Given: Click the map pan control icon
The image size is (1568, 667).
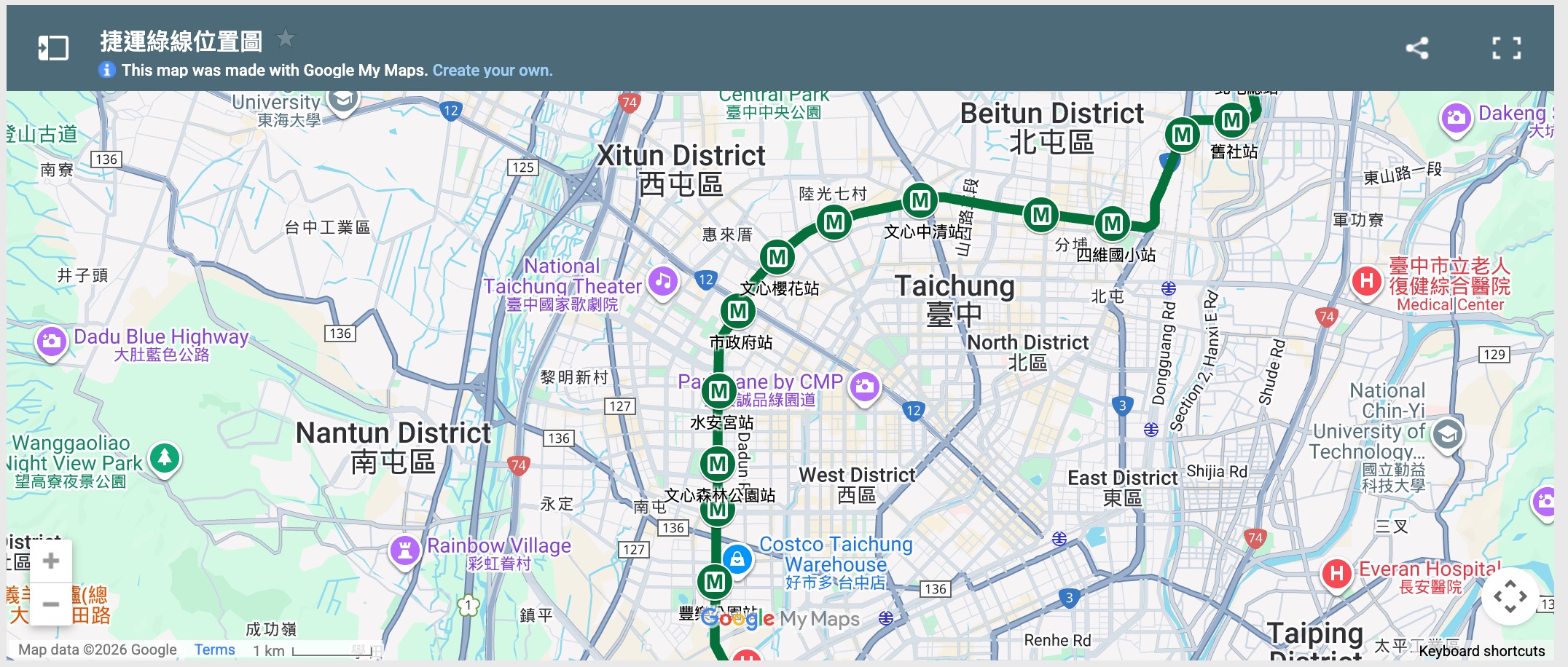Looking at the screenshot, I should (1510, 596).
